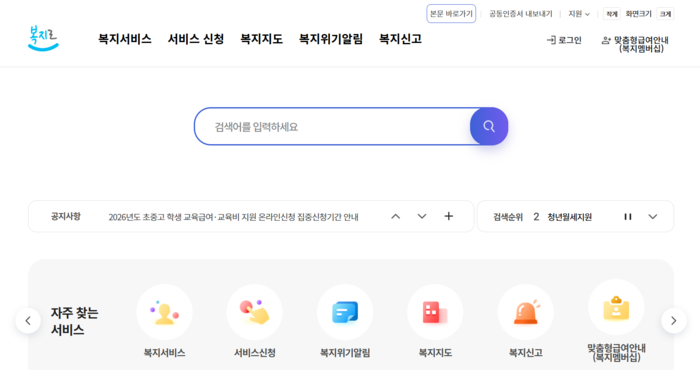Open the 서비스 신청 menu
700x370 pixels.
tap(196, 39)
